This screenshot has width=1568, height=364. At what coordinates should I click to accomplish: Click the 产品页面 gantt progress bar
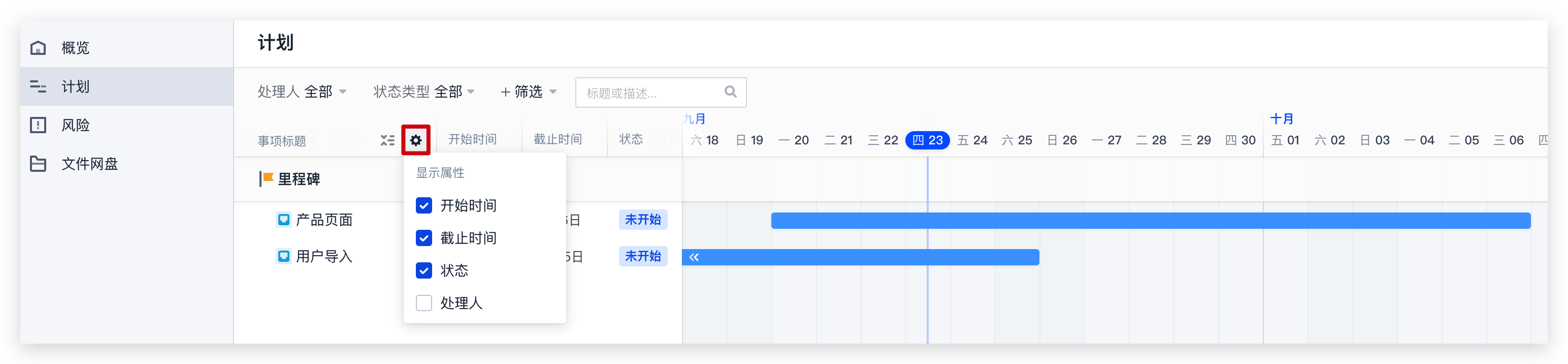click(1151, 221)
